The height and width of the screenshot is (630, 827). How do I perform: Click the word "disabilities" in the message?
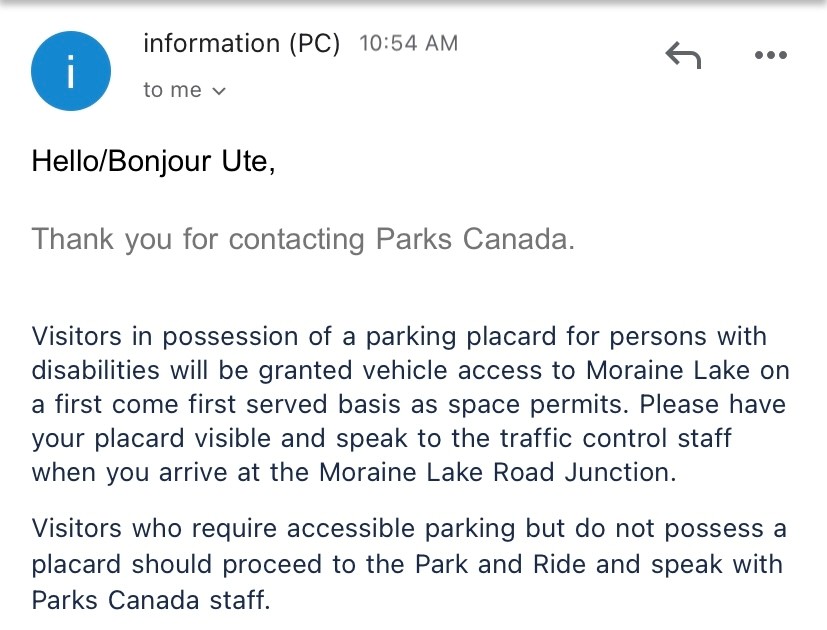pos(96,371)
